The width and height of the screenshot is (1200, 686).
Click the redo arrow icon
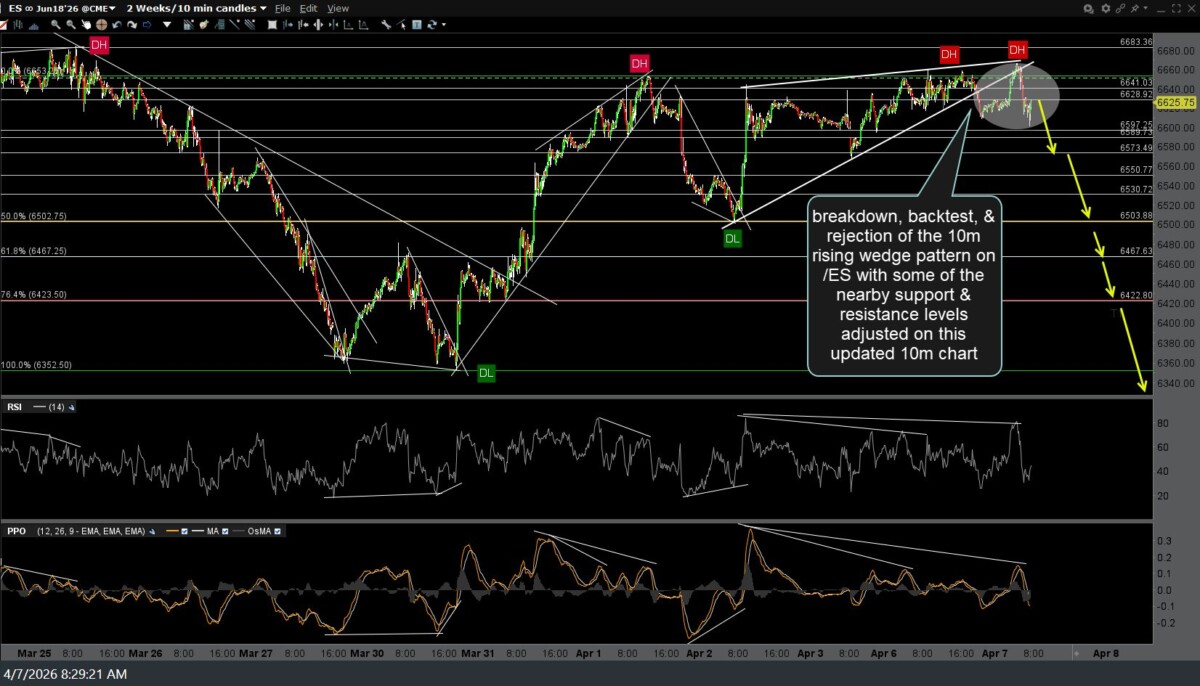pyautogui.click(x=132, y=25)
